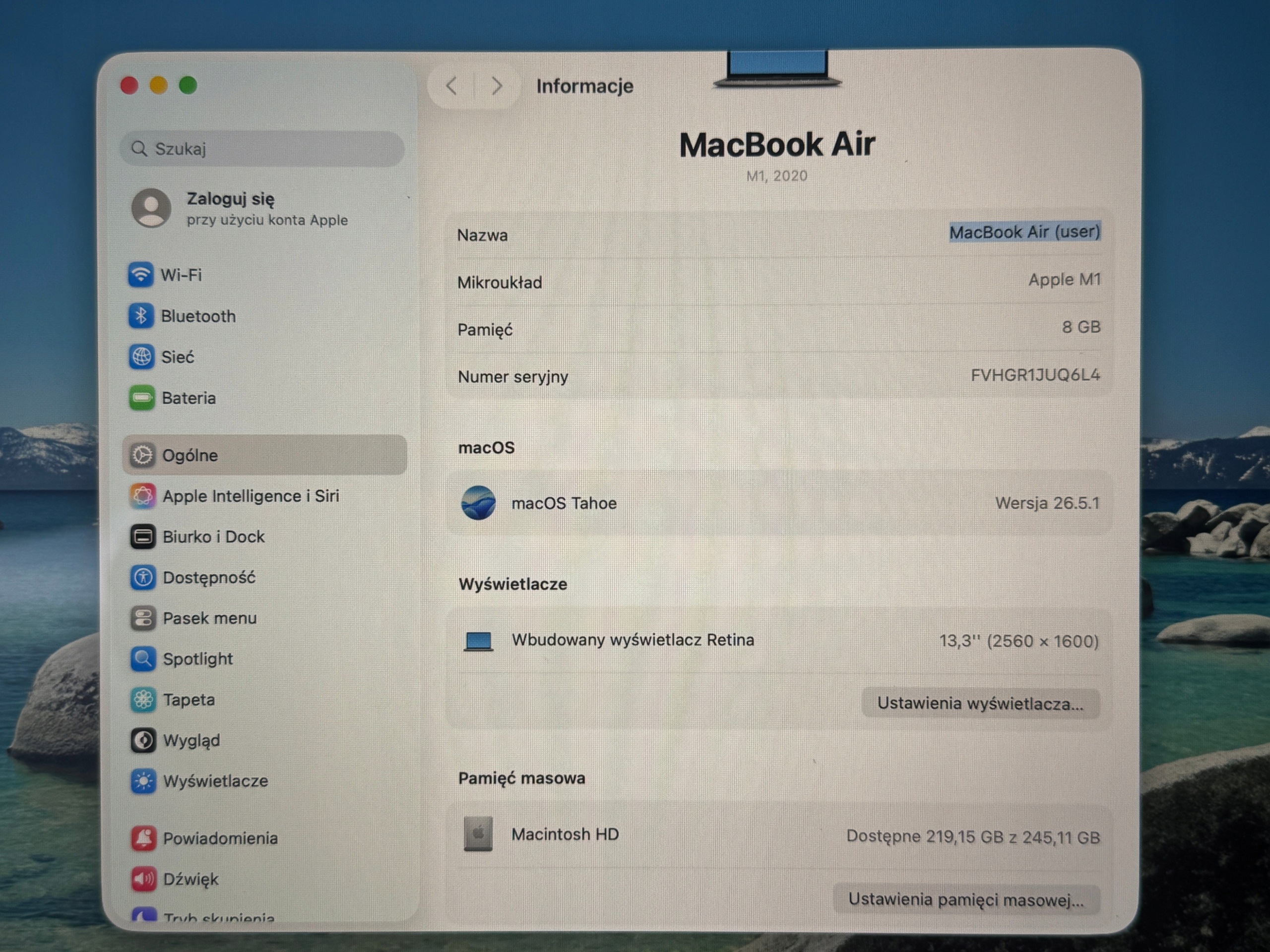1270x952 pixels.
Task: Open Dostępność settings
Action: tap(265, 577)
